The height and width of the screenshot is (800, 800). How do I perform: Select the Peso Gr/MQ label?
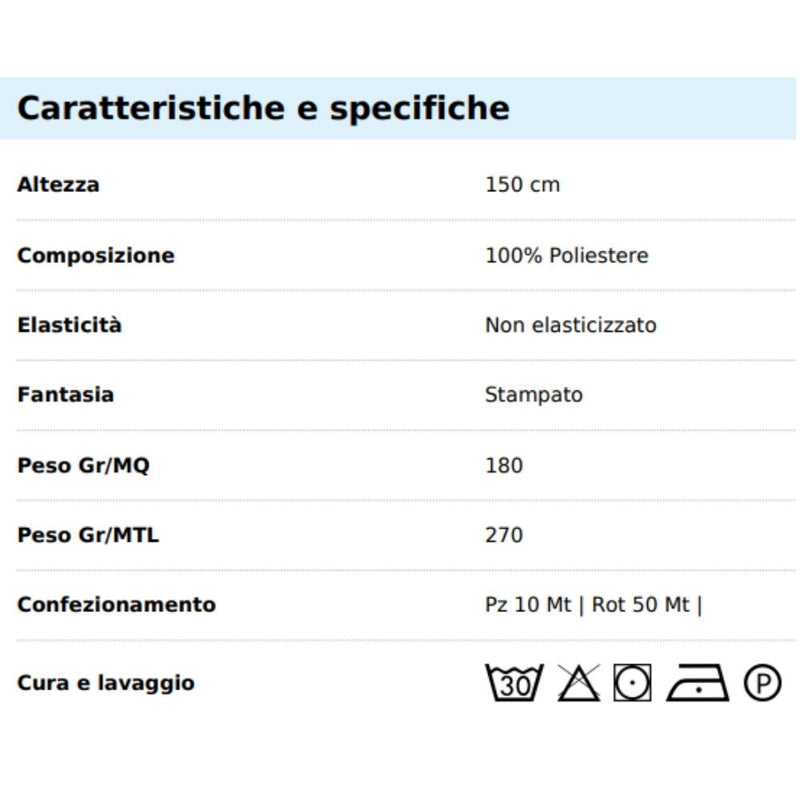point(84,465)
